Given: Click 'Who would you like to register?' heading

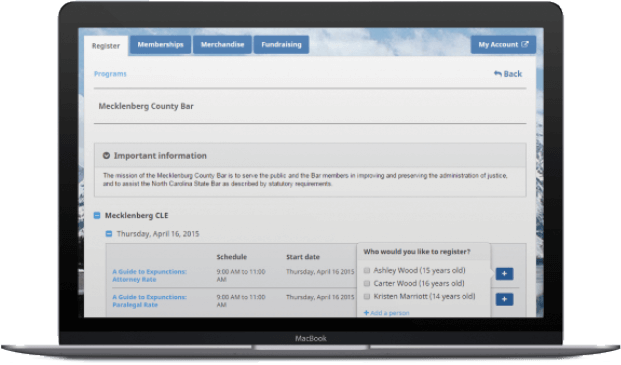Looking at the screenshot, I should (417, 252).
